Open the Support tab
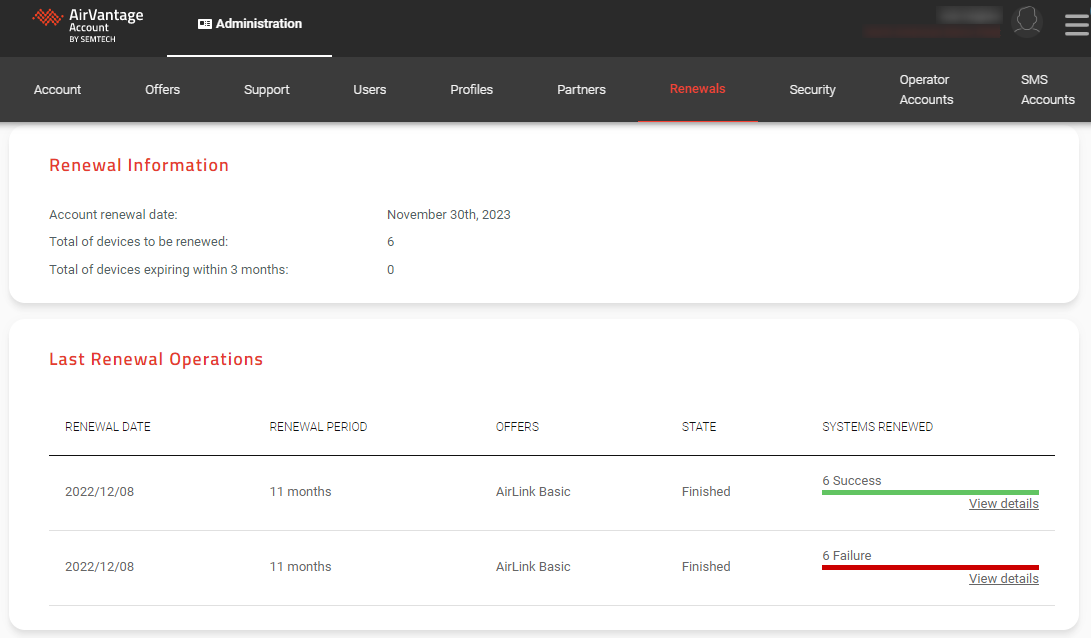Screen dimensions: 1091x638 pos(266,90)
